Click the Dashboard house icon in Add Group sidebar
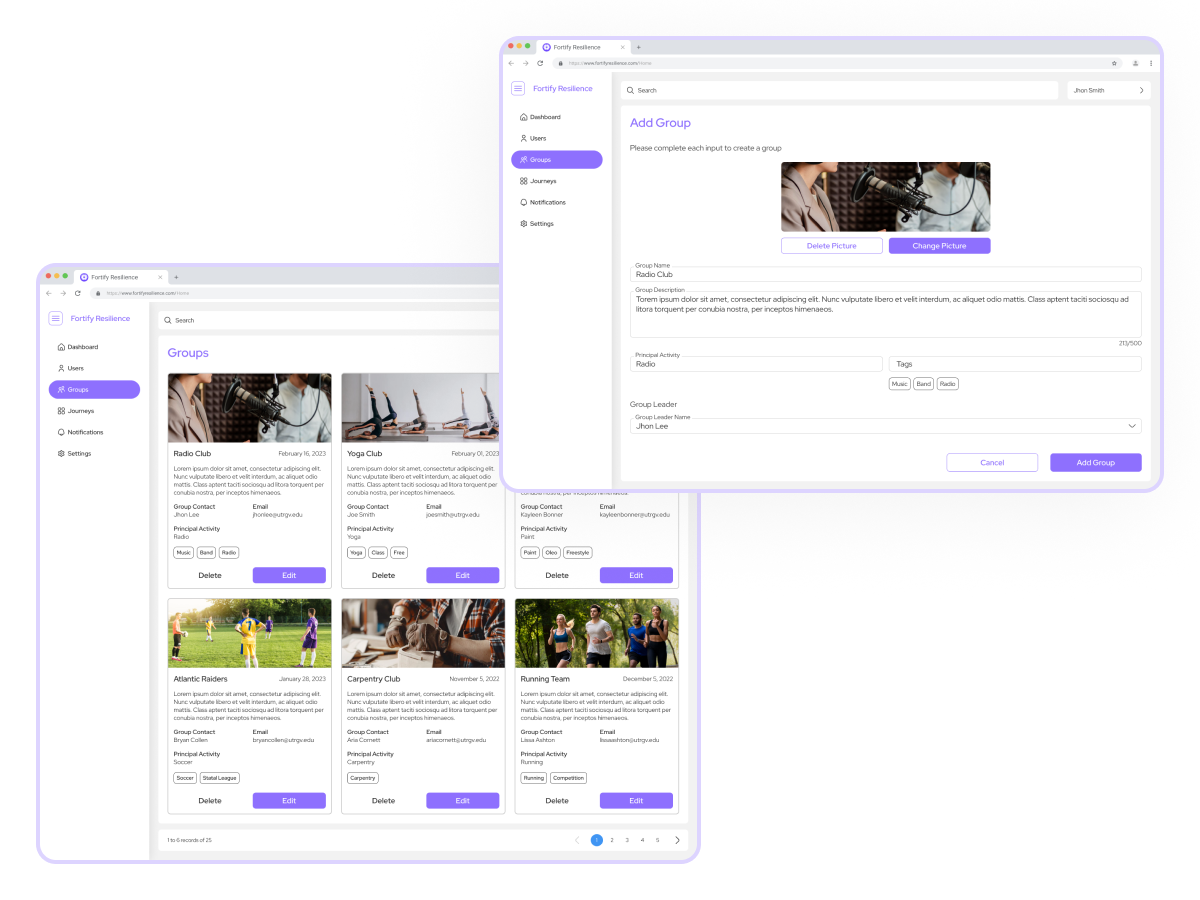This screenshot has height=900, width=1200. click(x=524, y=117)
